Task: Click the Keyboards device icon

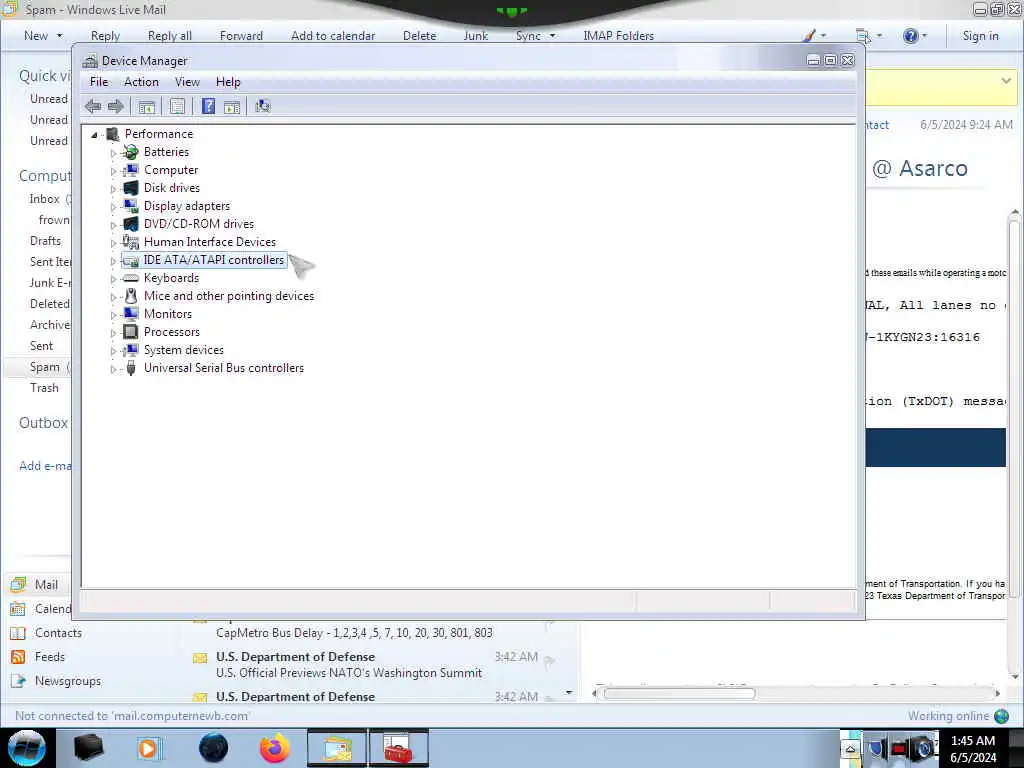Action: pos(131,278)
